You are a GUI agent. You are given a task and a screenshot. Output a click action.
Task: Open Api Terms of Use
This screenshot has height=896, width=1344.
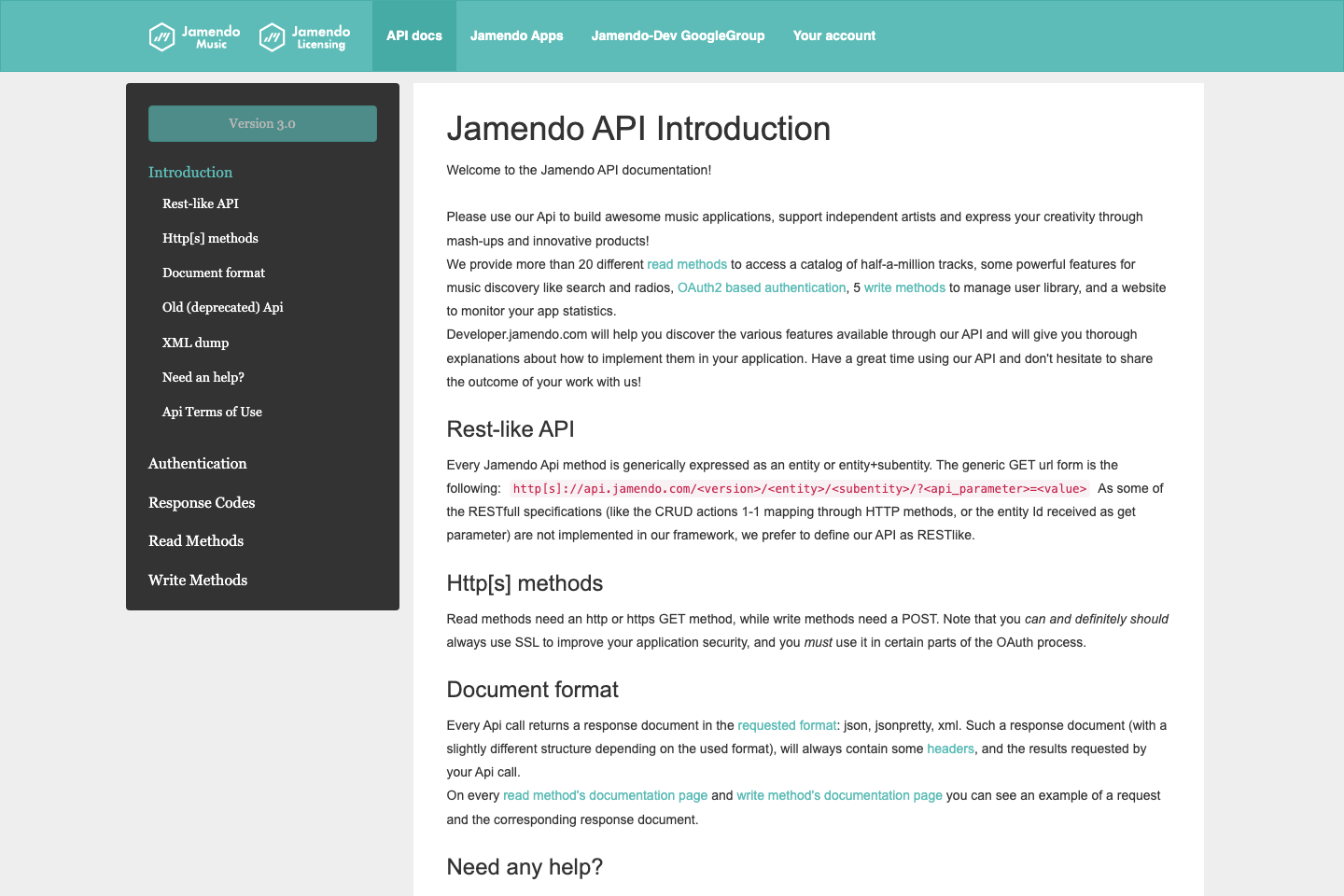coord(212,412)
